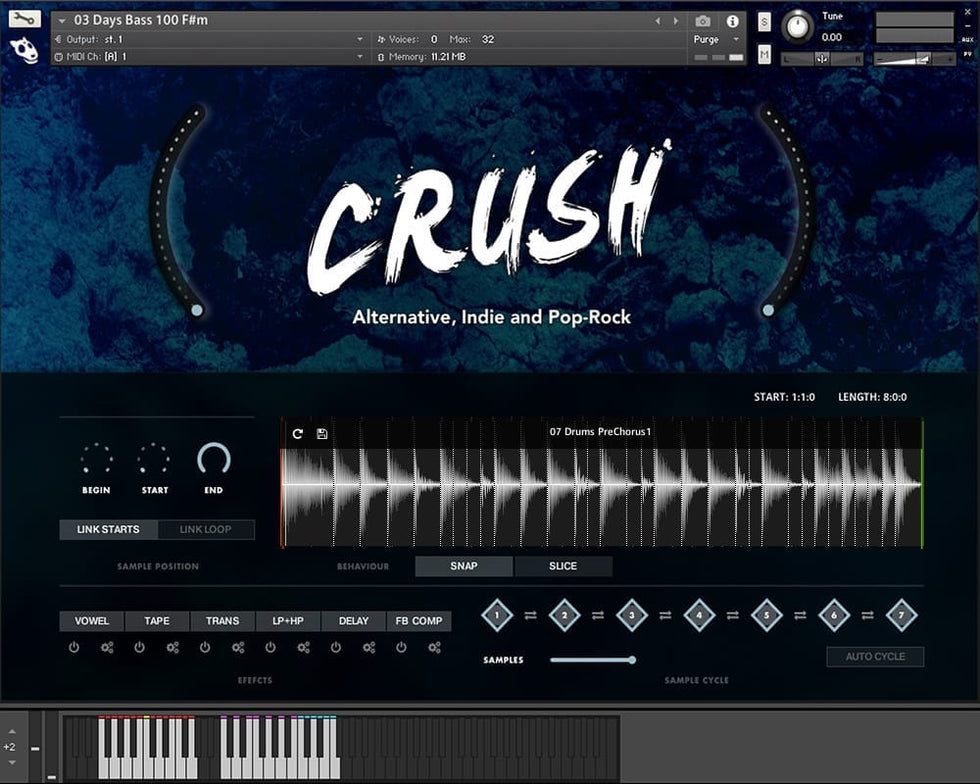Open settings gears under the VOWEL effect
This screenshot has height=784, width=980.
(107, 648)
